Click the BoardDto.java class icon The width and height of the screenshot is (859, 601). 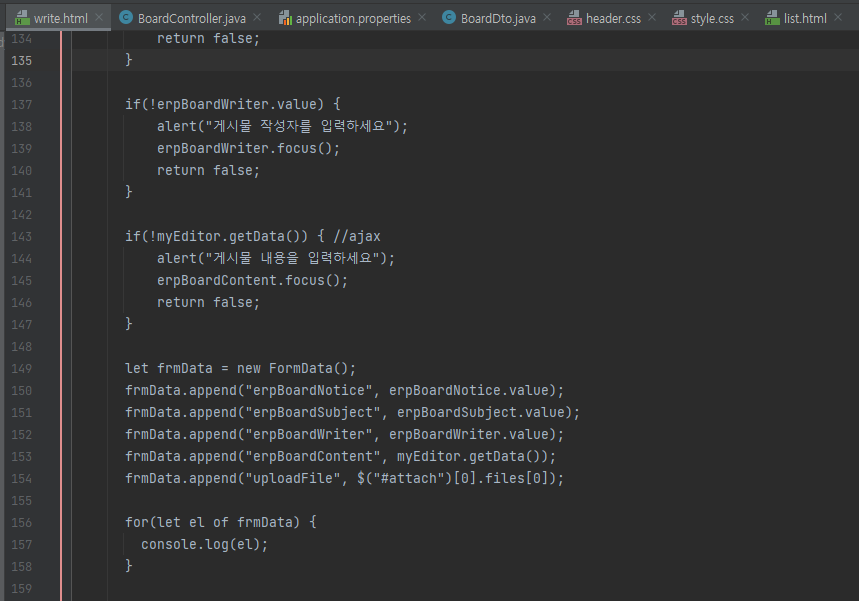coord(449,18)
